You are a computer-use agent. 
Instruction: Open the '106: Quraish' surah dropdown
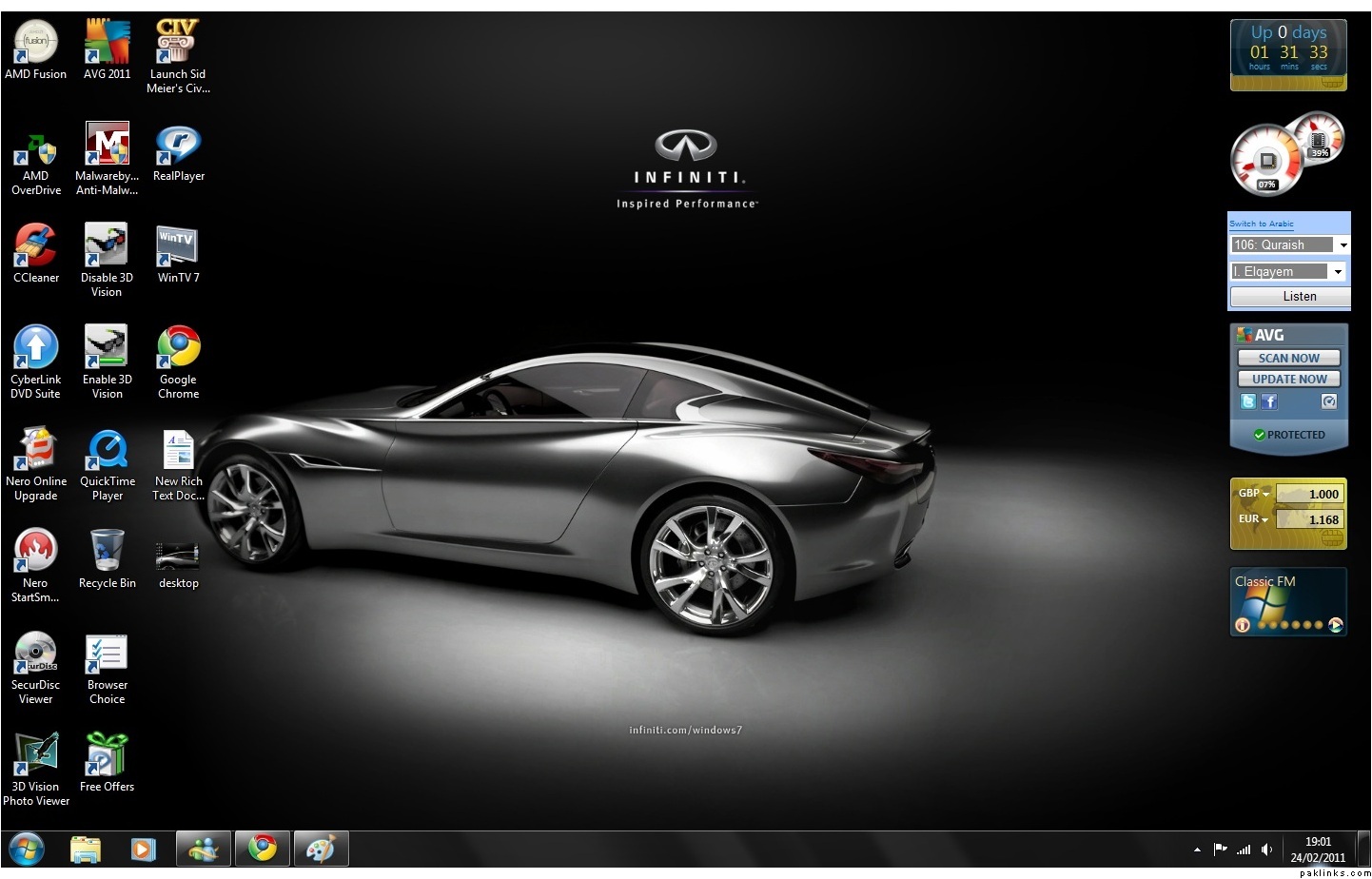tap(1343, 245)
